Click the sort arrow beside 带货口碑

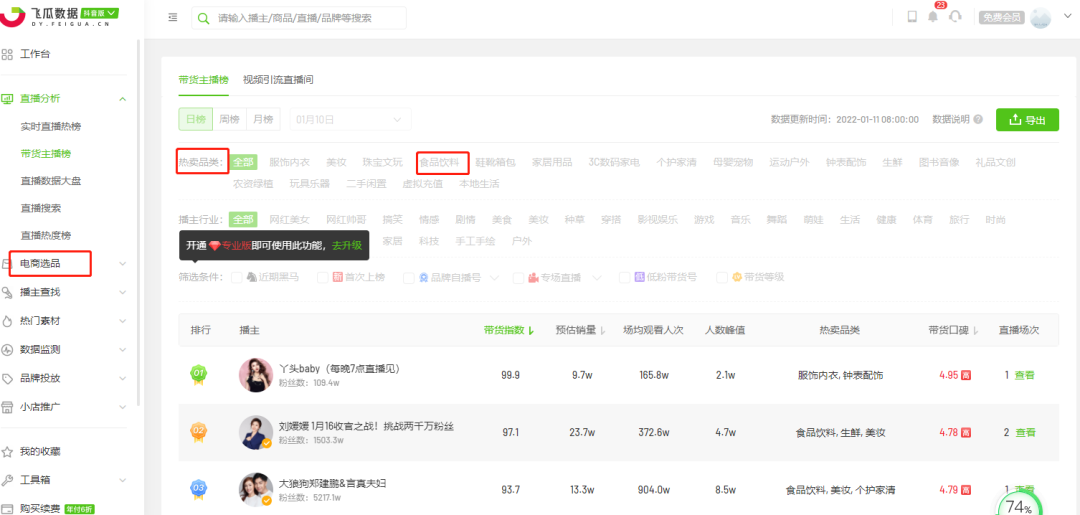click(976, 330)
